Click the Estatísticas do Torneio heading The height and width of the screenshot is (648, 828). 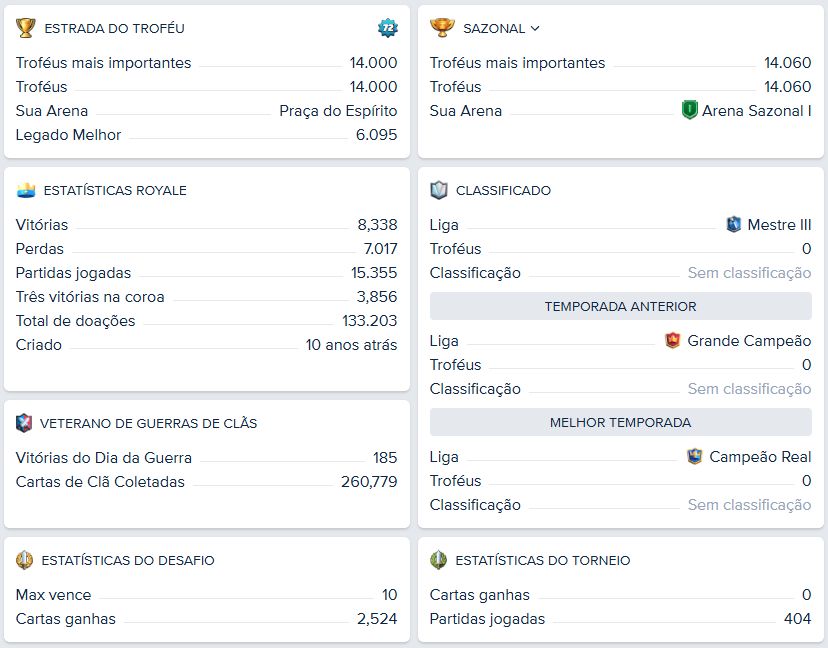point(543,560)
